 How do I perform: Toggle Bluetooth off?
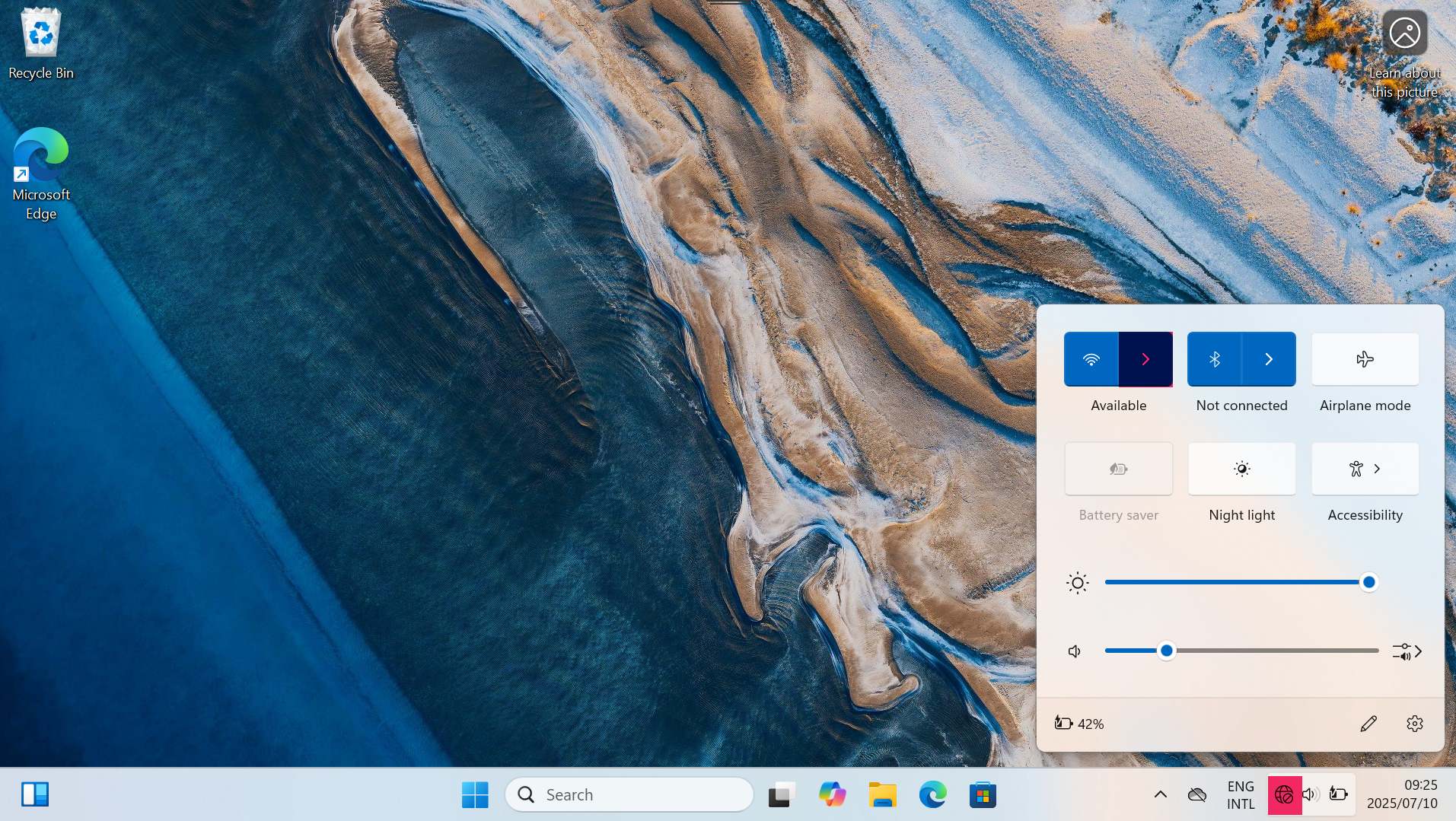point(1215,359)
